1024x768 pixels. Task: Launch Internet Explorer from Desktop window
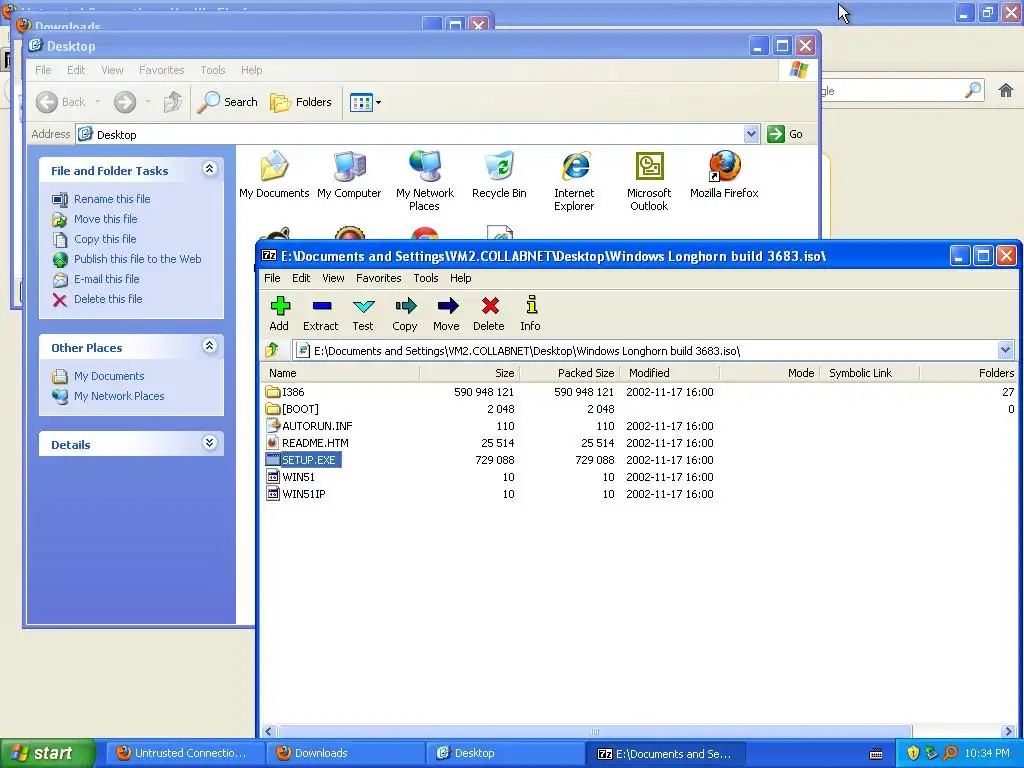click(575, 181)
